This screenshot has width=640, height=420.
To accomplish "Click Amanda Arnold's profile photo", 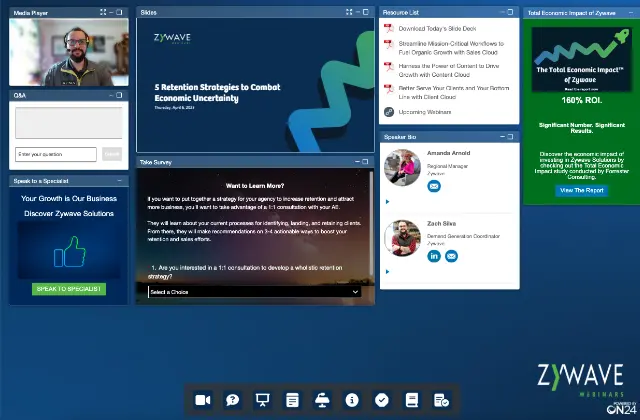I will click(x=402, y=167).
